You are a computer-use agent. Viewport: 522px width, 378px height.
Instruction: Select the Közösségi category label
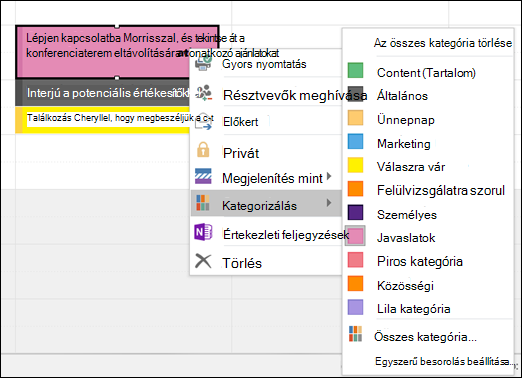pos(405,286)
